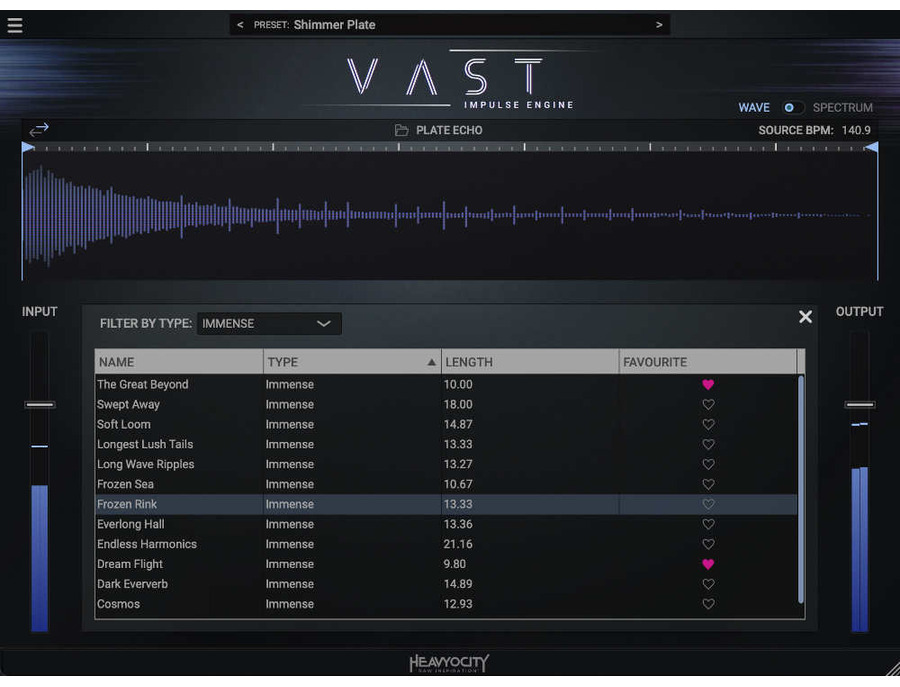Viewport: 900px width, 687px height.
Task: Favourite Dark Eververb heart icon
Action: 708,584
